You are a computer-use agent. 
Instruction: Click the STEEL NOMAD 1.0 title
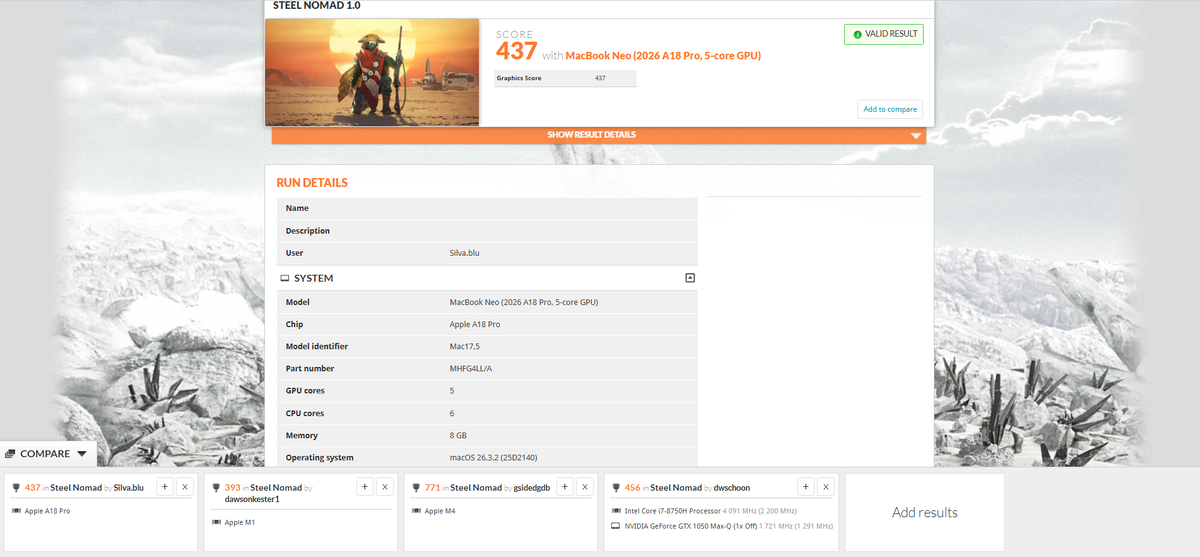(x=317, y=5)
